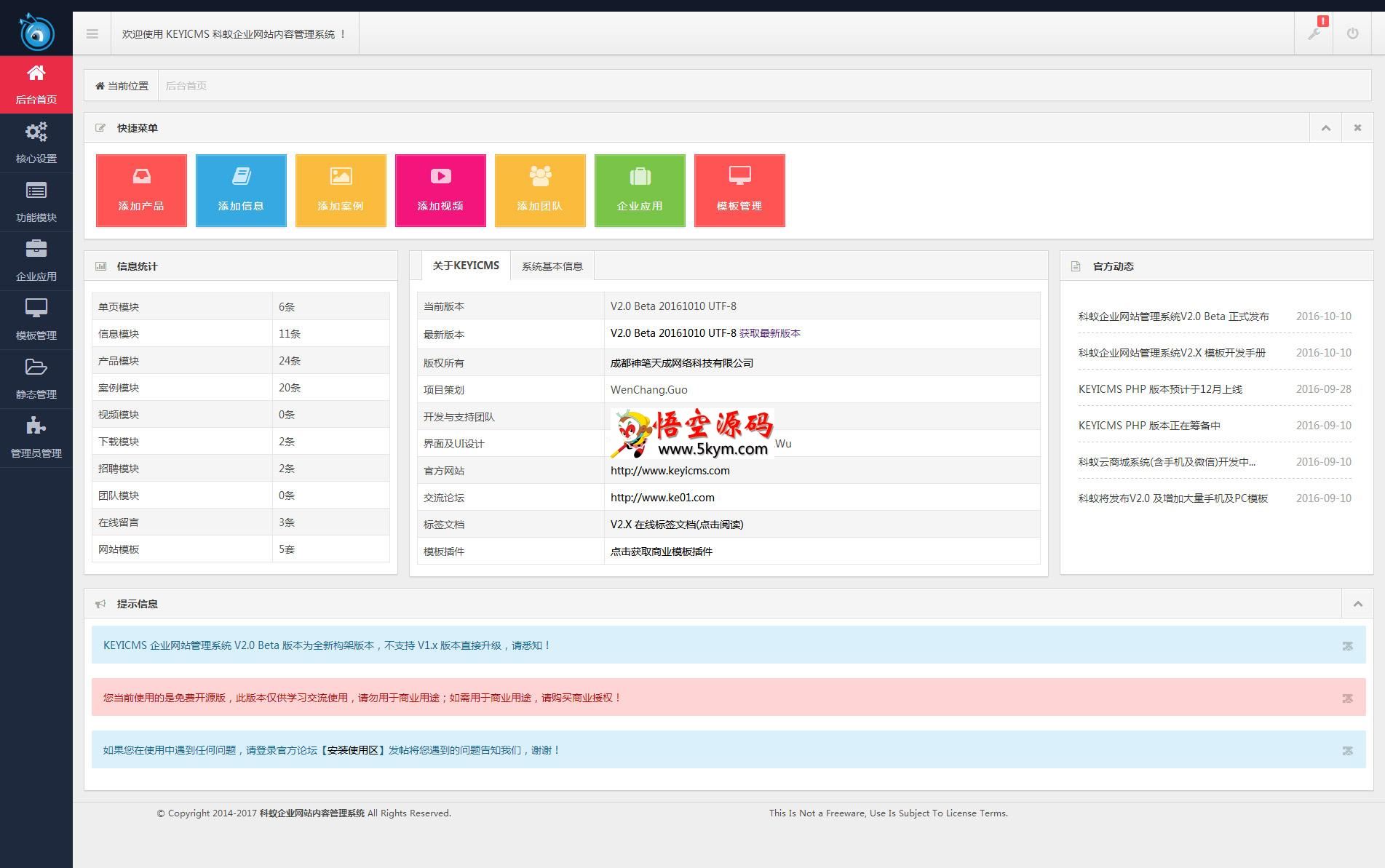Open 核心设置 gears in sidebar
1385x868 pixels.
coord(36,143)
